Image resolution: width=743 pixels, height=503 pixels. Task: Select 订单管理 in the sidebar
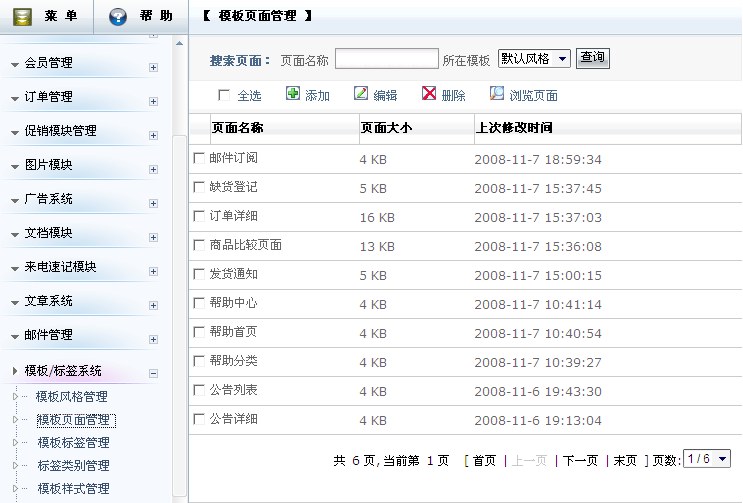[x=48, y=97]
